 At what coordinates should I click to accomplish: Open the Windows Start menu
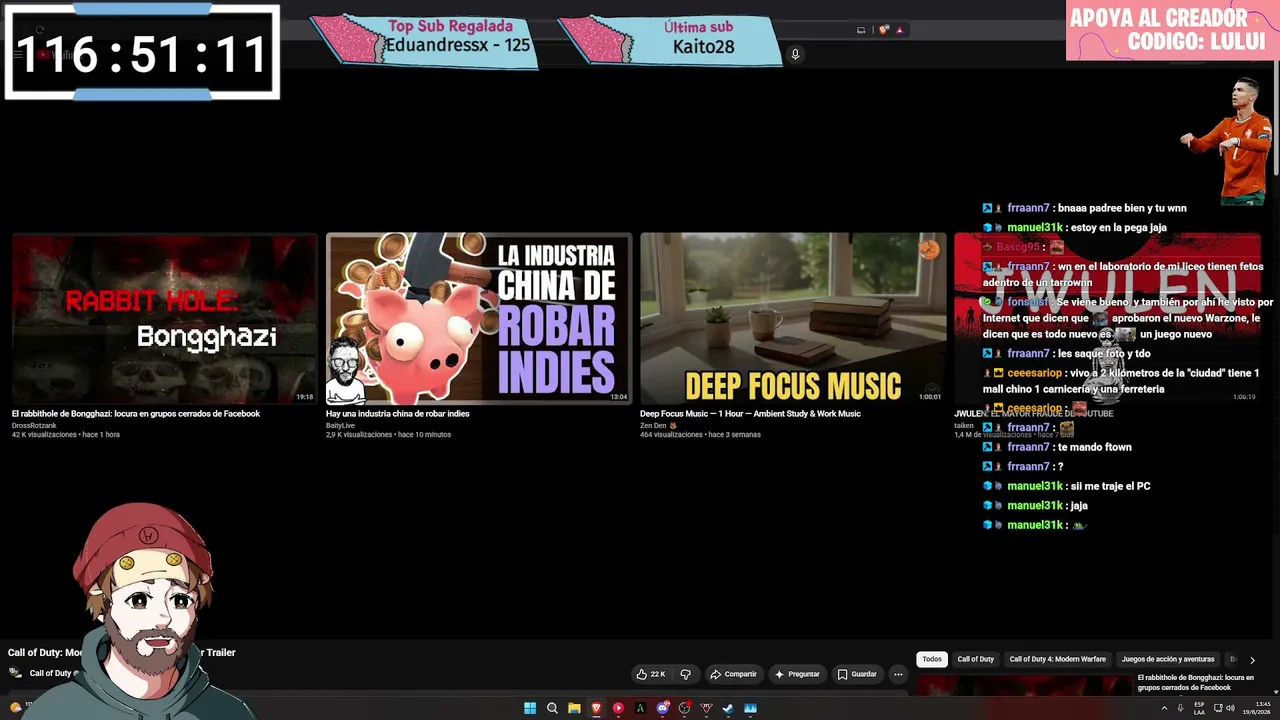click(530, 708)
